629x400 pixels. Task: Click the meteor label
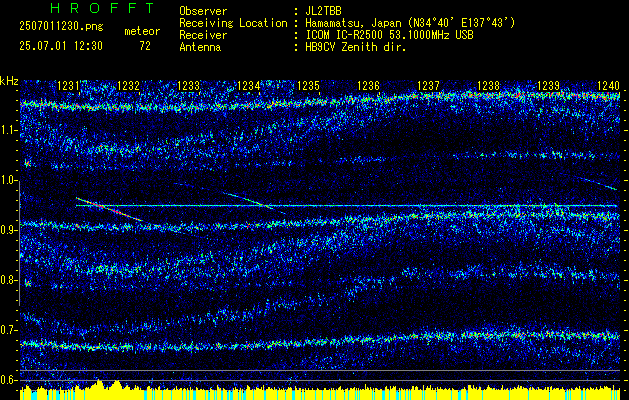pos(142,31)
